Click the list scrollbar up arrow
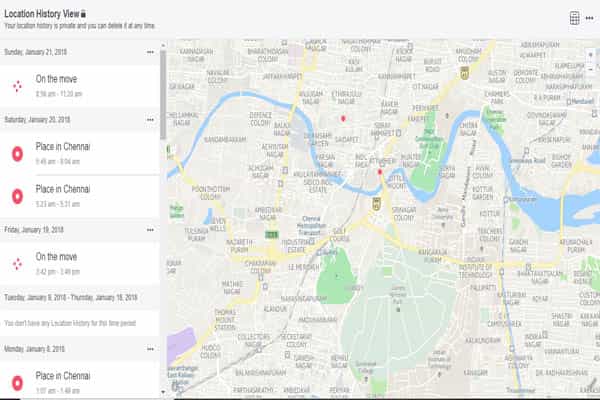Screen dimensions: 600x400 [163, 45]
